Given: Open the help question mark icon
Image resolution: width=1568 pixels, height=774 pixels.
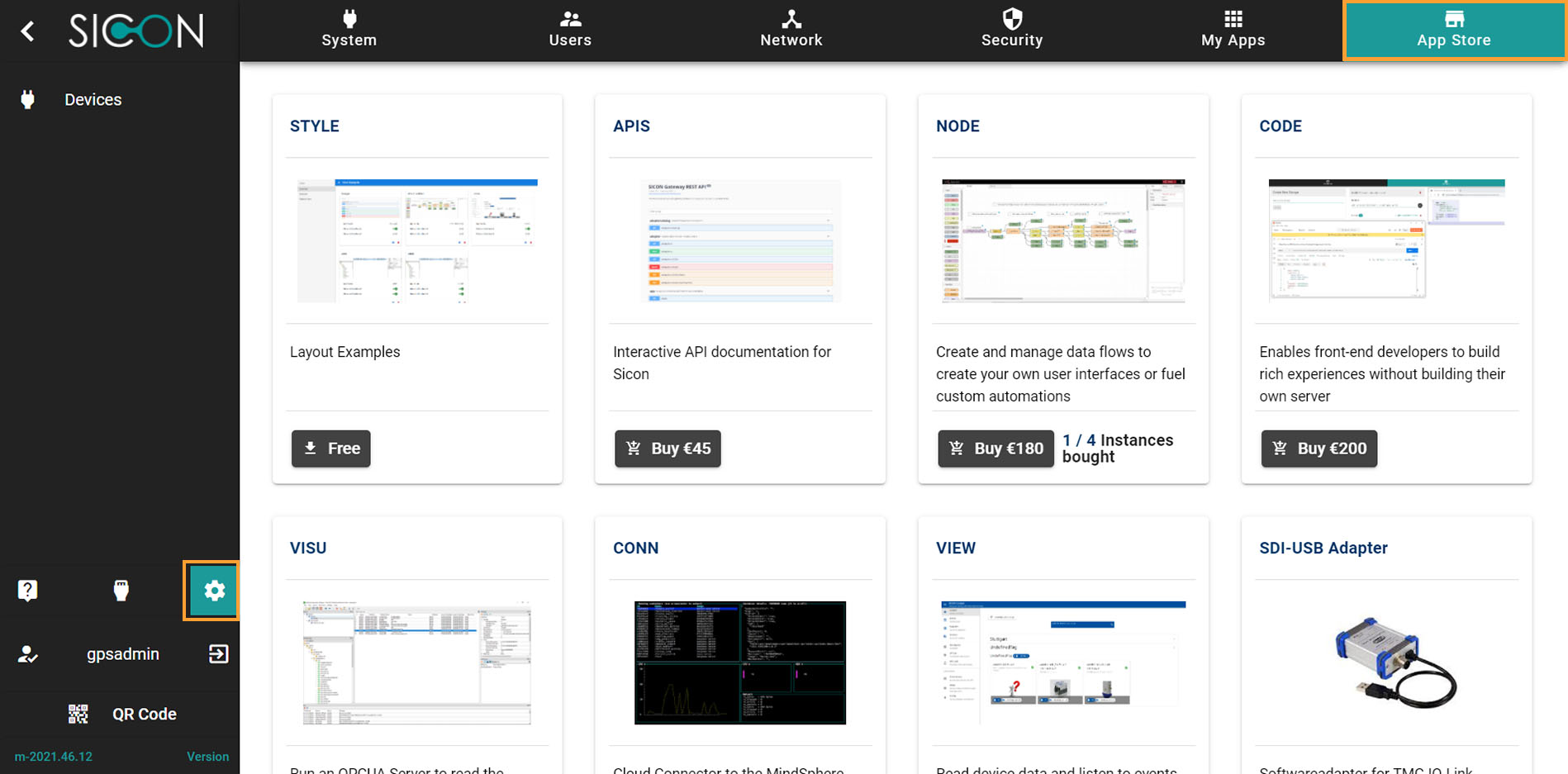Looking at the screenshot, I should pyautogui.click(x=28, y=590).
